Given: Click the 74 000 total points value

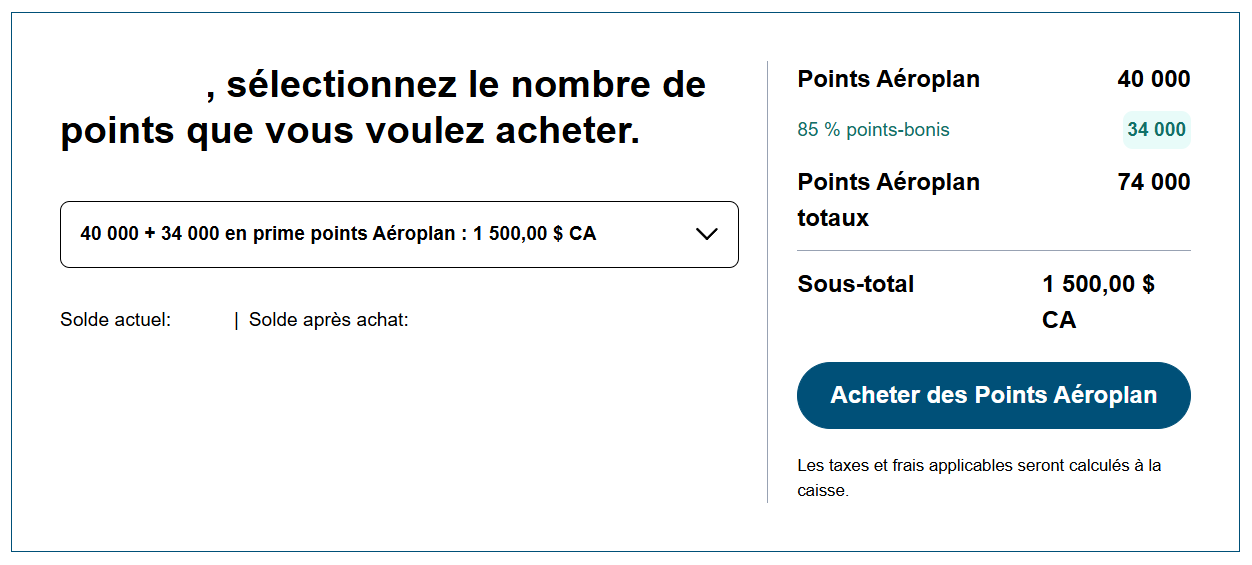Looking at the screenshot, I should click(x=1153, y=182).
